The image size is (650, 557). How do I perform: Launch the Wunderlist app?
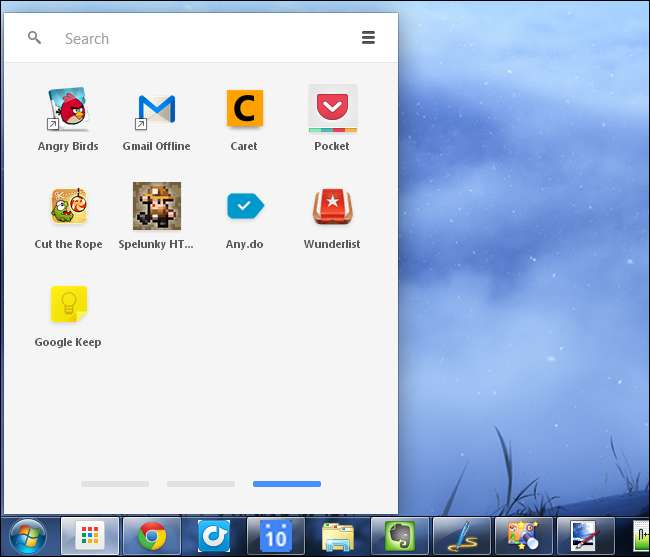(332, 207)
